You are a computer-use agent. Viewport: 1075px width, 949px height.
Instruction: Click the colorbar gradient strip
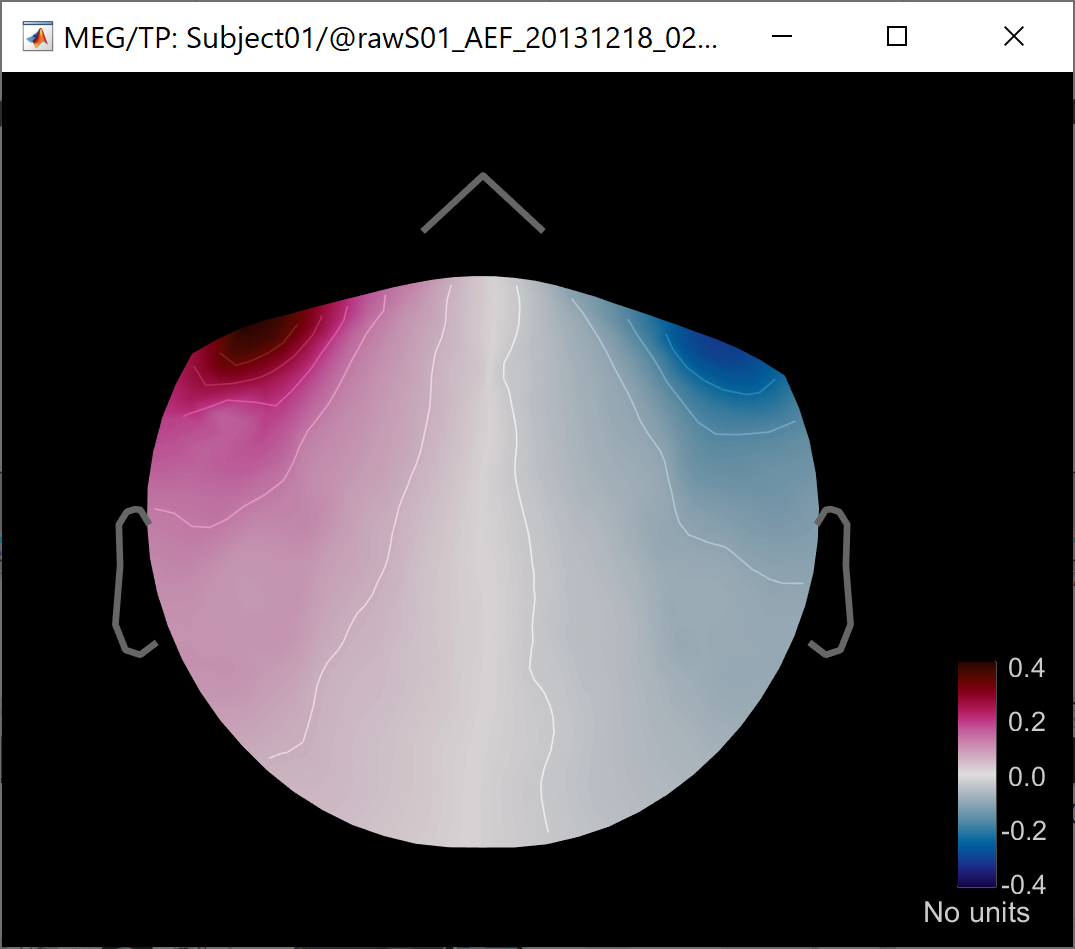click(x=976, y=774)
